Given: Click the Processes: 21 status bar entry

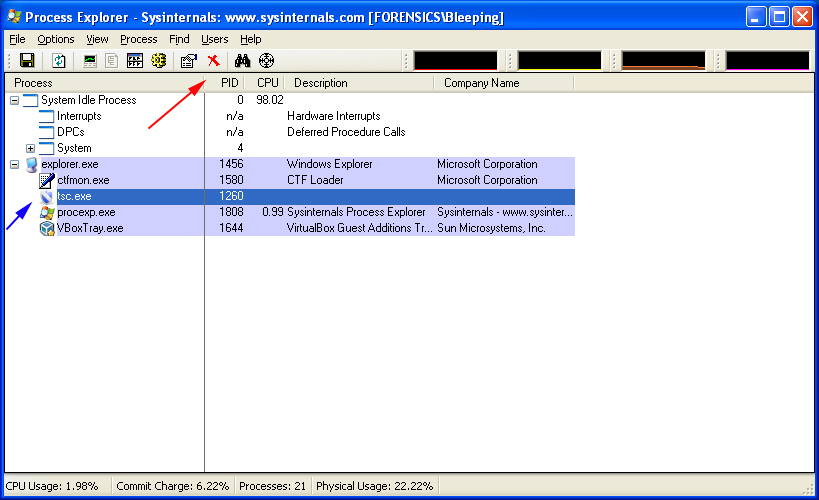Looking at the screenshot, I should [x=273, y=486].
